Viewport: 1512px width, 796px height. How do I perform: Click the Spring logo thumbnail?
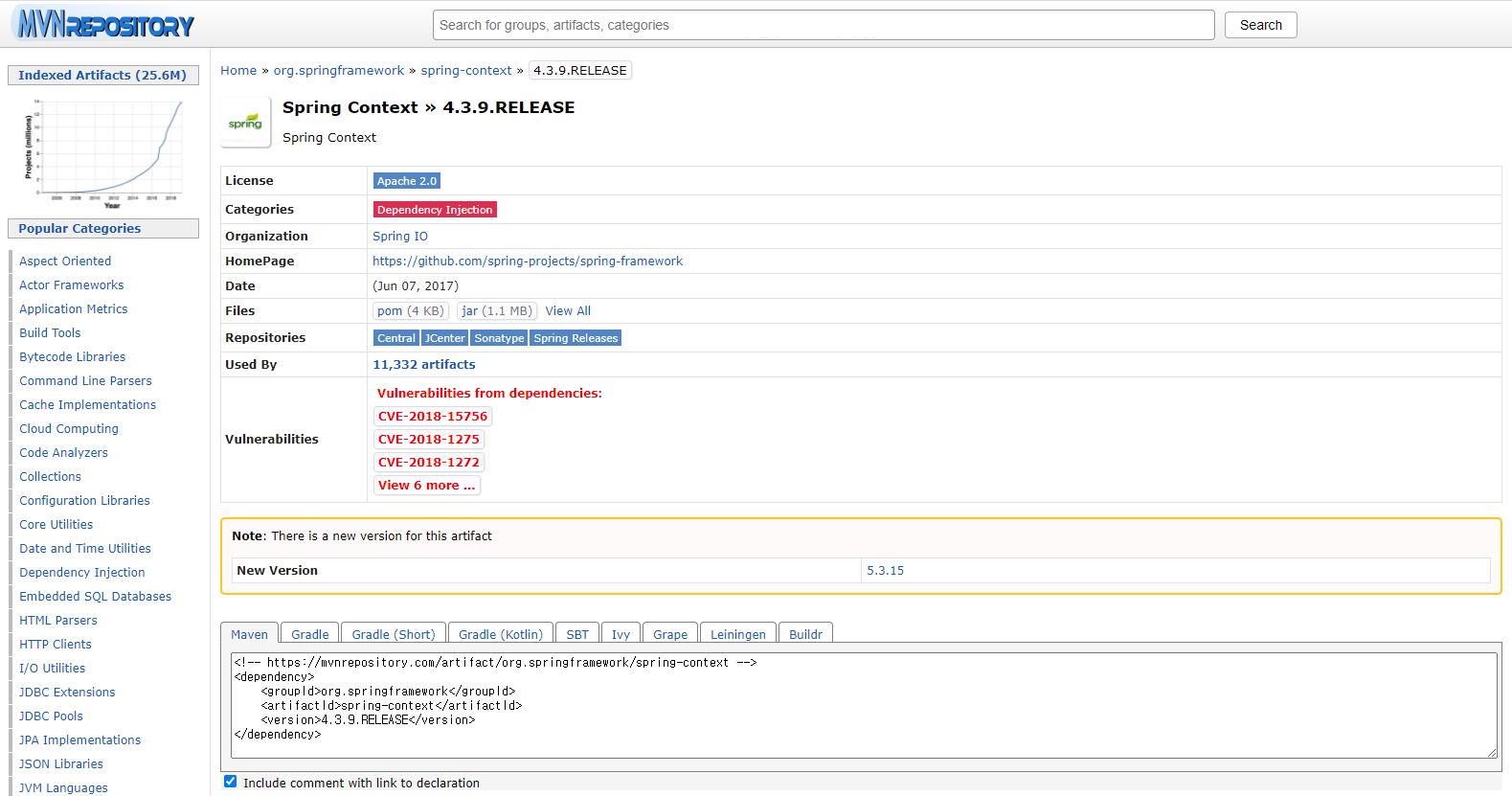[x=245, y=123]
